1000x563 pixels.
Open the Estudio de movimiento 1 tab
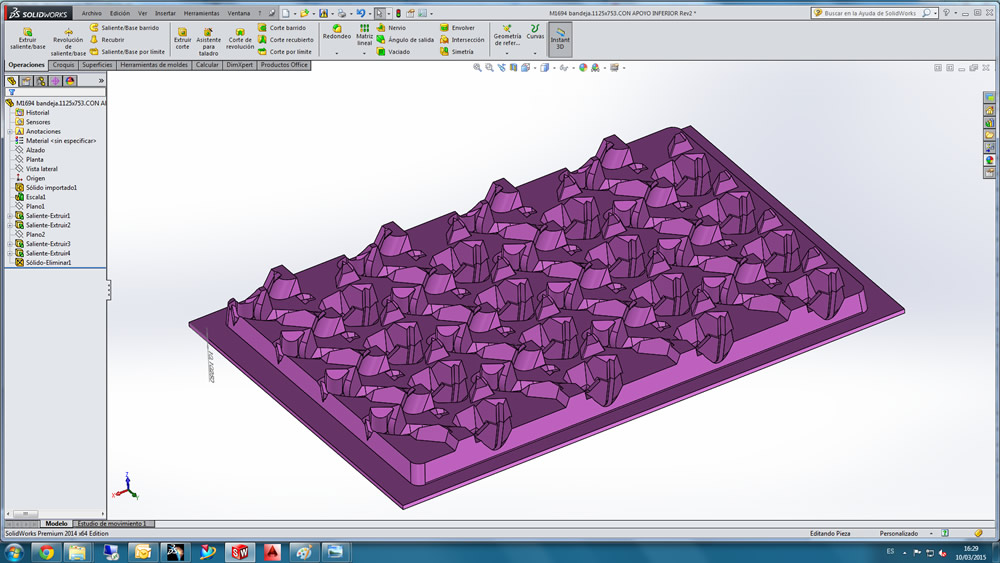coord(112,523)
